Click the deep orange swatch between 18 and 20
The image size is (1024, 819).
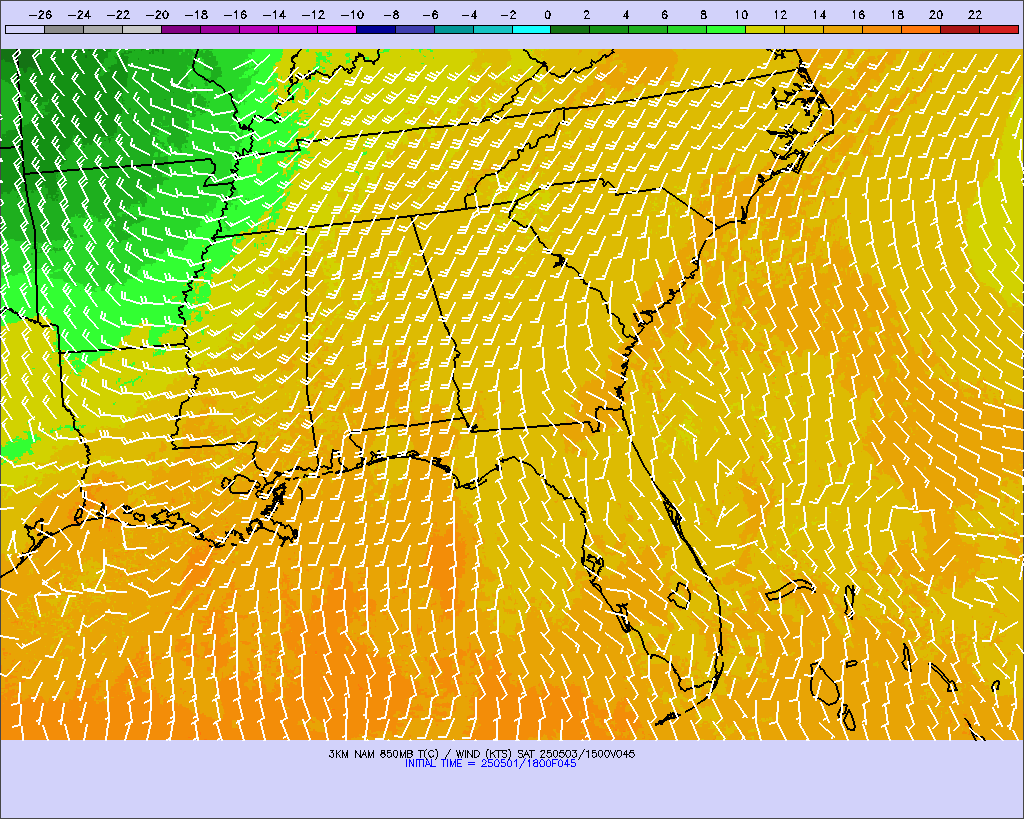click(921, 29)
